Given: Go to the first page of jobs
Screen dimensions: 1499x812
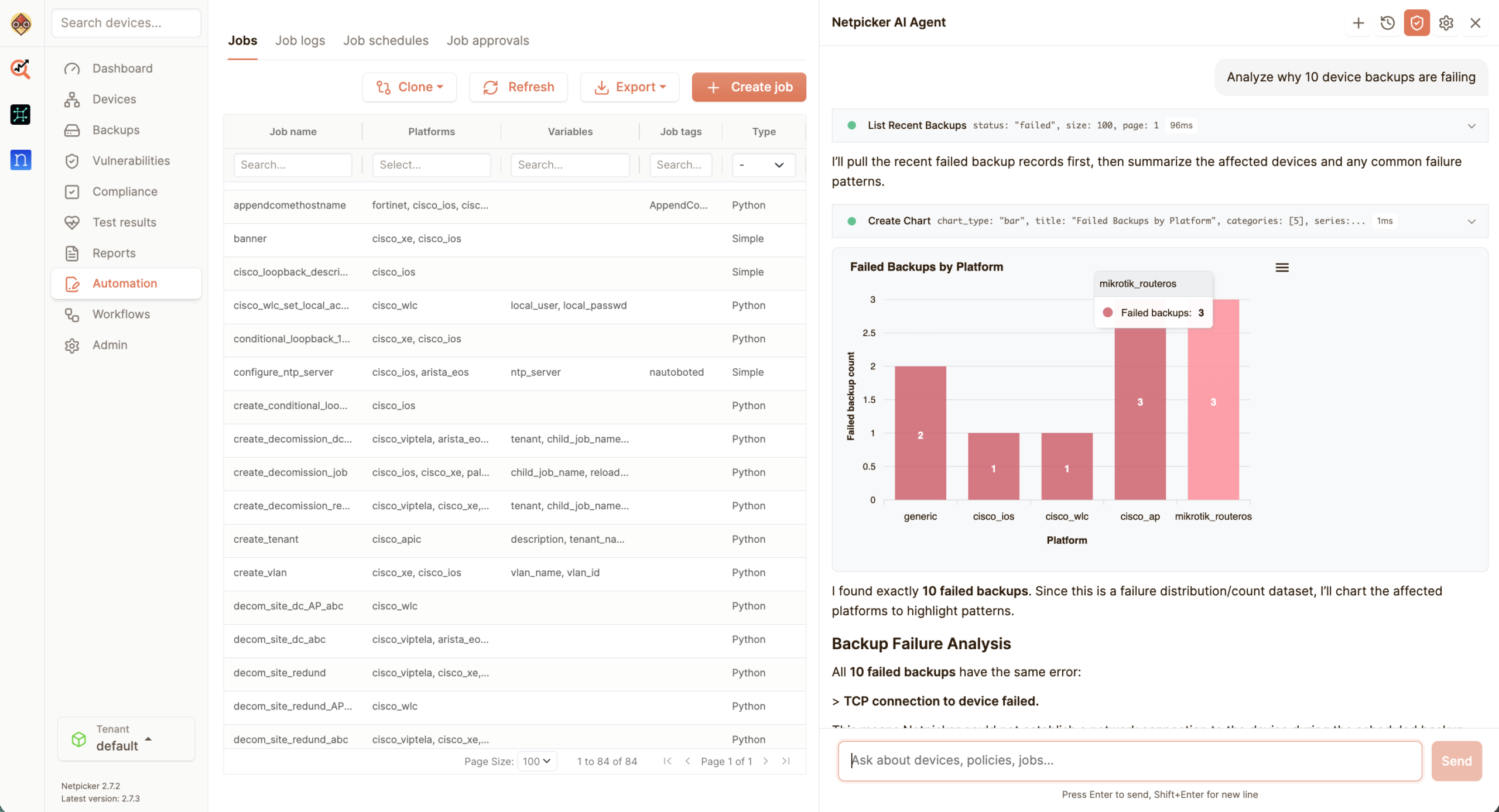Looking at the screenshot, I should pyautogui.click(x=668, y=761).
